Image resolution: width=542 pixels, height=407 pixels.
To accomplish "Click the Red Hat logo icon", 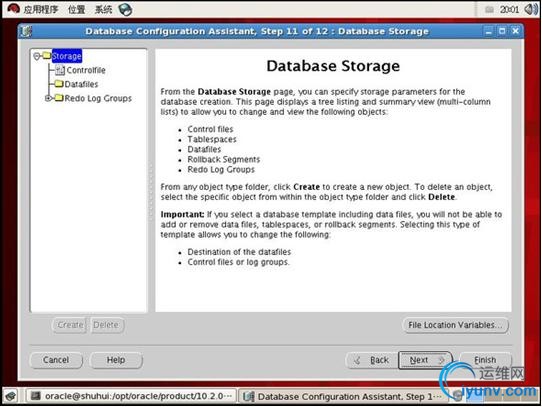I will click(x=13, y=9).
